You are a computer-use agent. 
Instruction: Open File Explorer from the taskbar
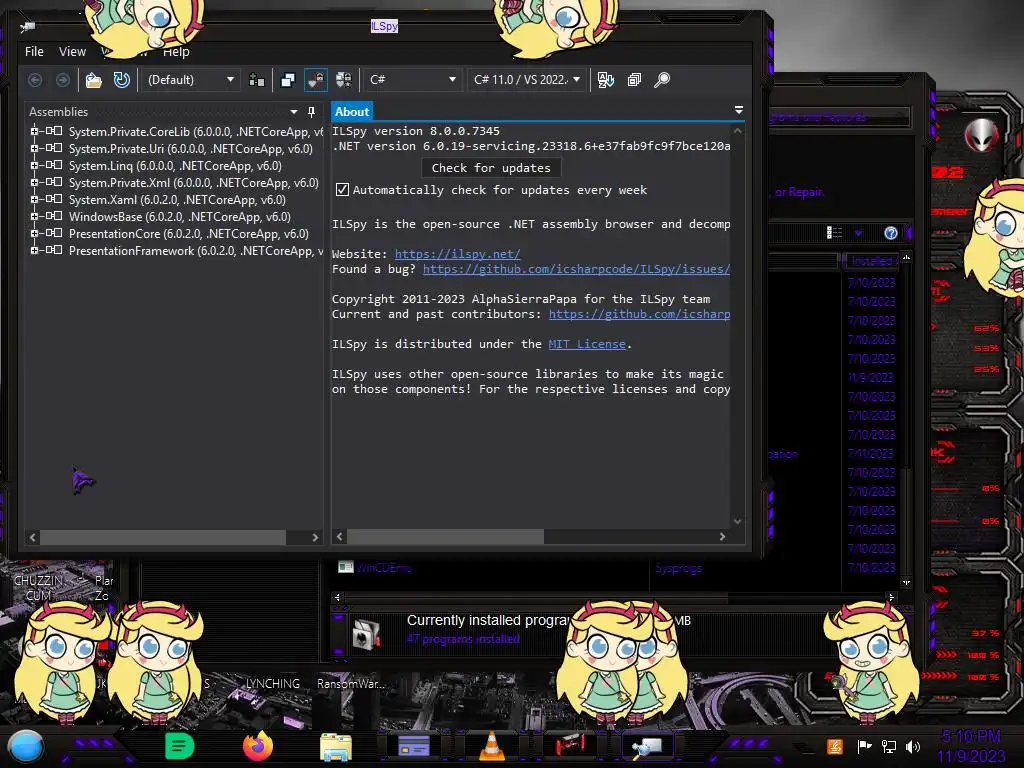coord(336,747)
